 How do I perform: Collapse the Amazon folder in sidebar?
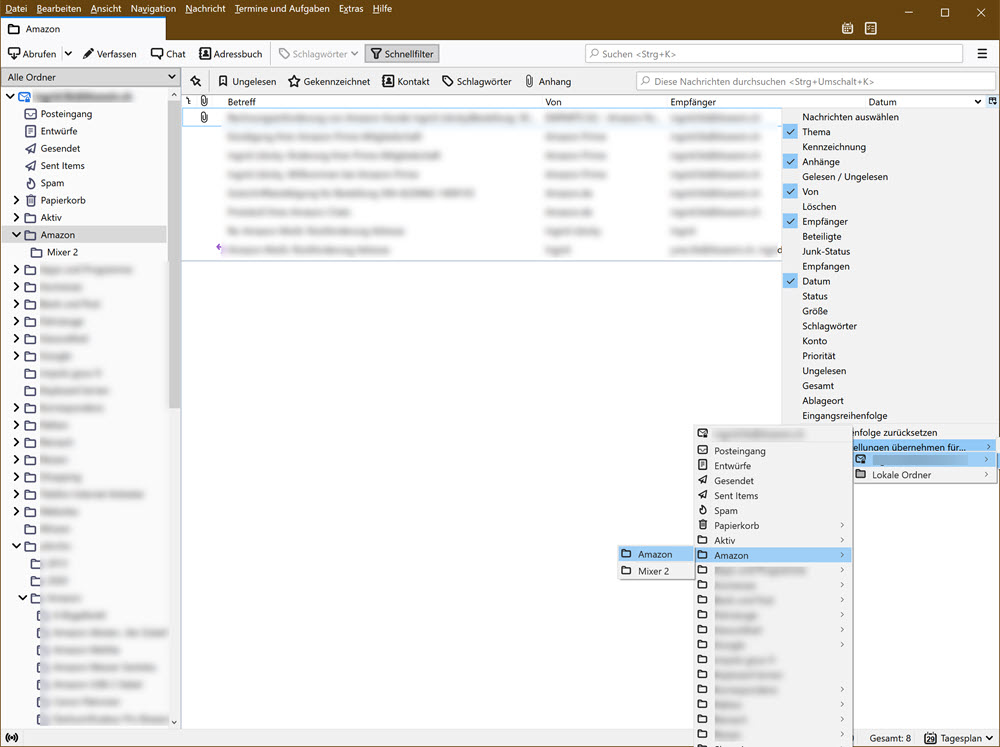coord(16,235)
